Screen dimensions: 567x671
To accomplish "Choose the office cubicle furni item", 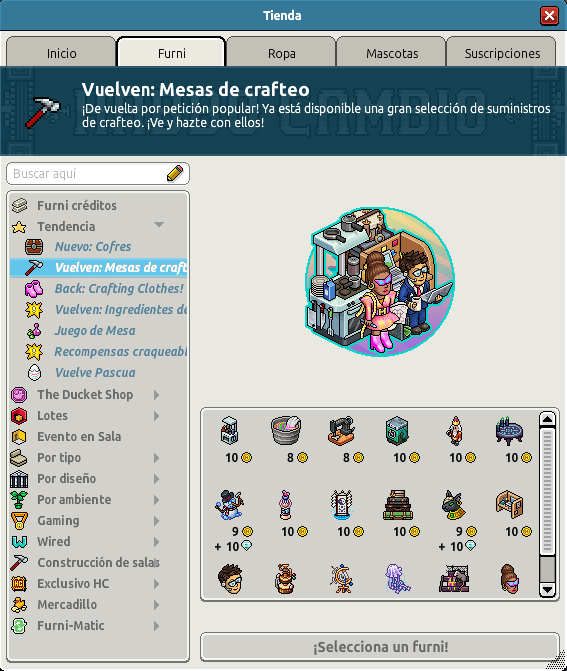I will pos(510,505).
